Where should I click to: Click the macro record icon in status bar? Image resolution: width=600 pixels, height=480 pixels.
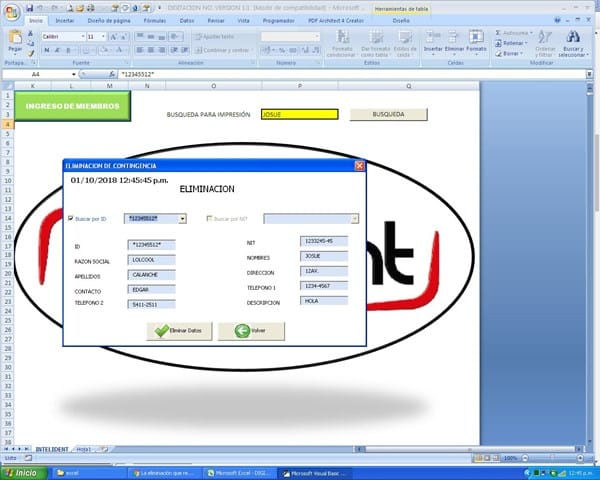click(28, 457)
